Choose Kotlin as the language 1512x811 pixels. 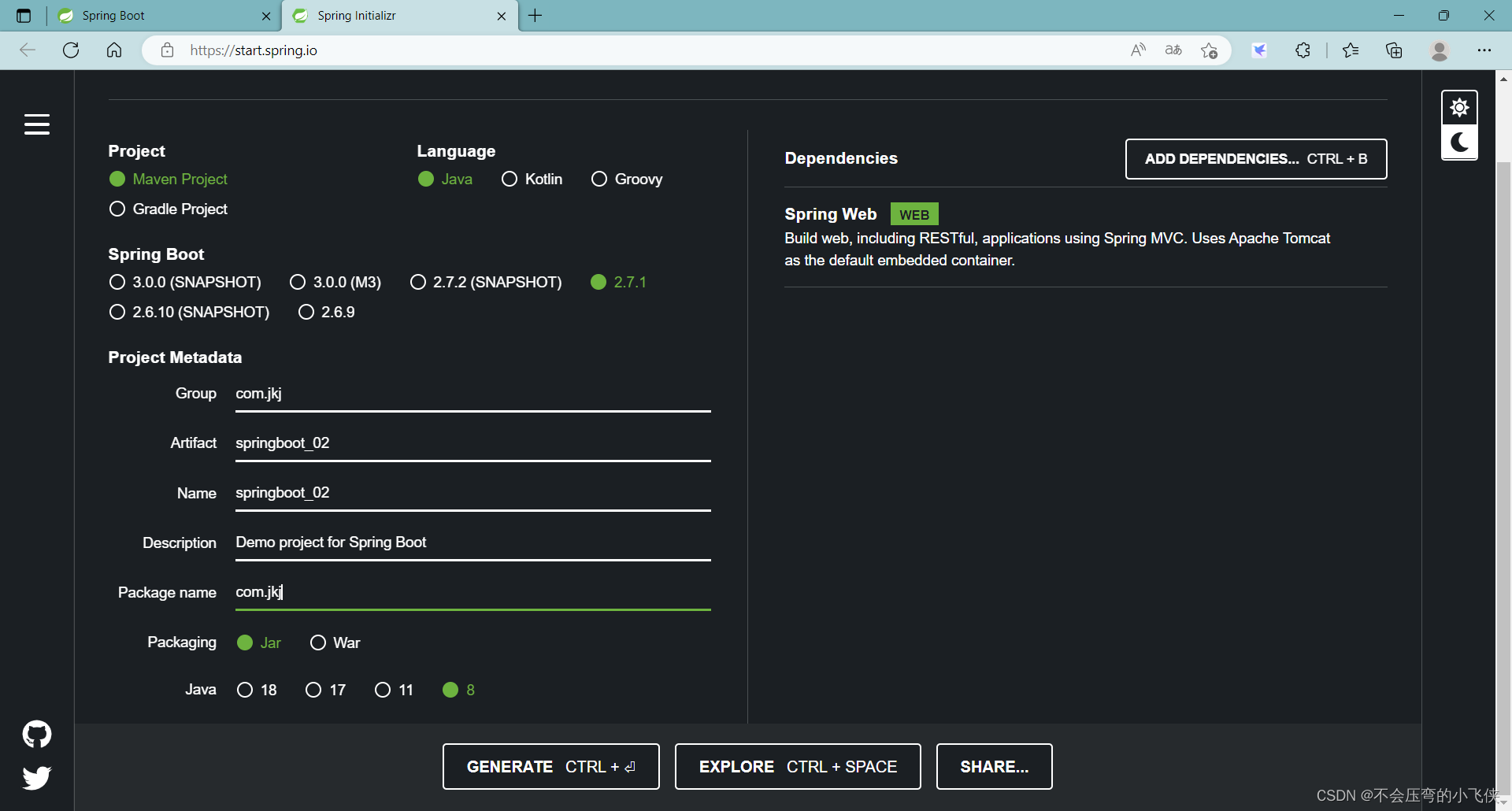point(532,180)
